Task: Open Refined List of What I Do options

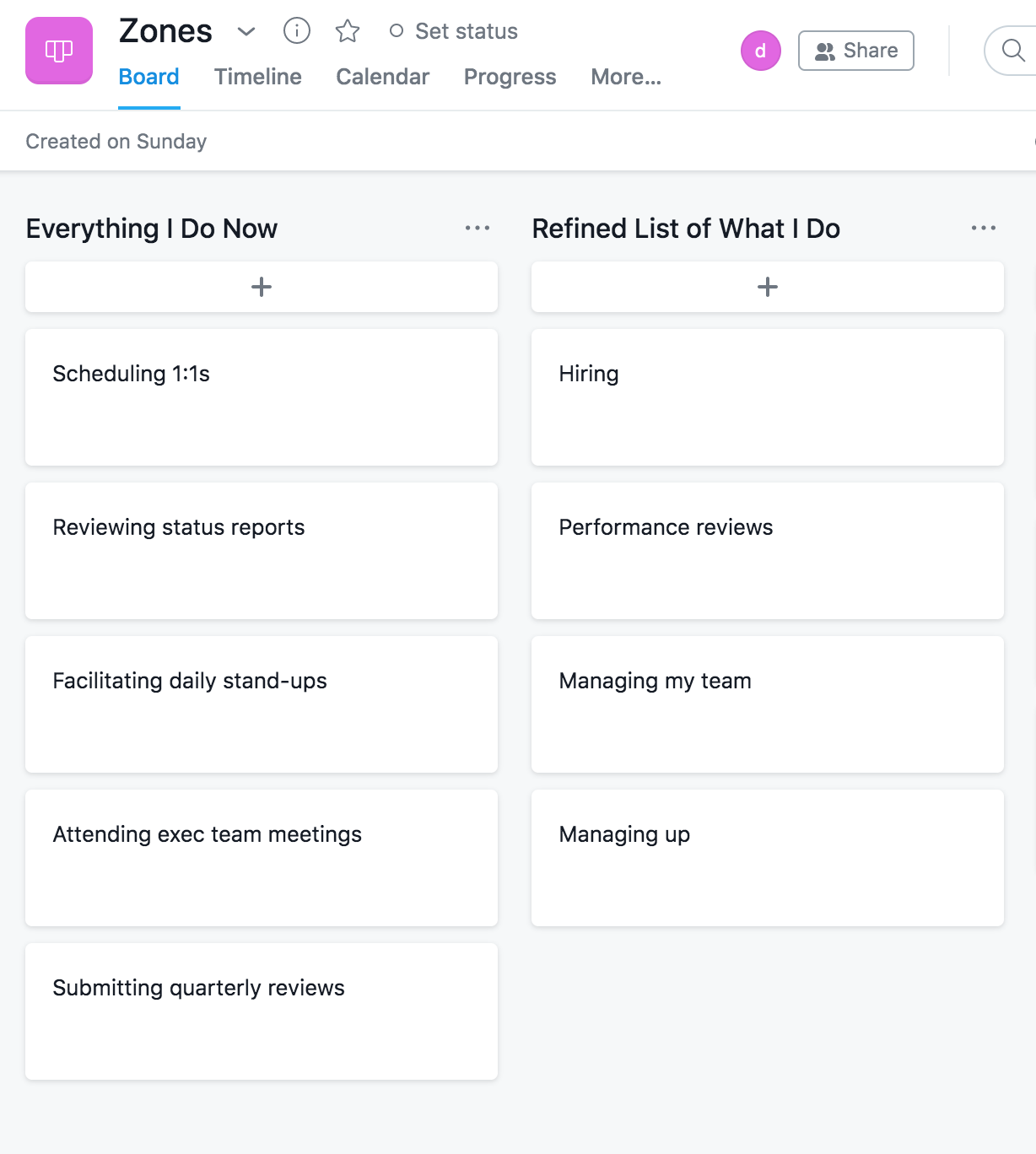Action: point(983,228)
